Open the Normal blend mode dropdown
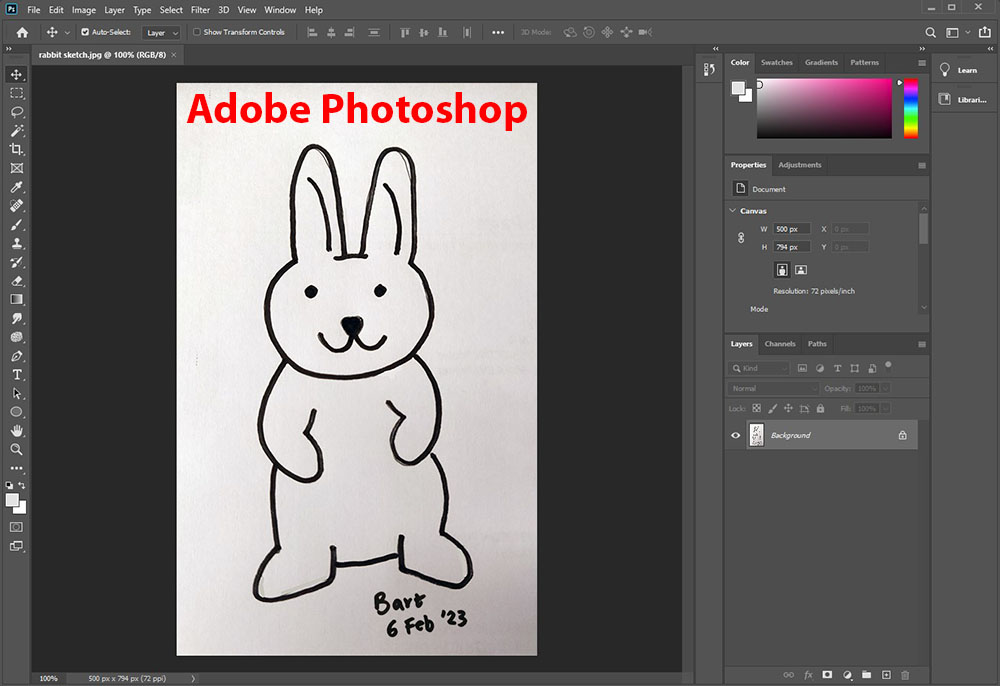This screenshot has width=1000, height=686. [x=773, y=388]
